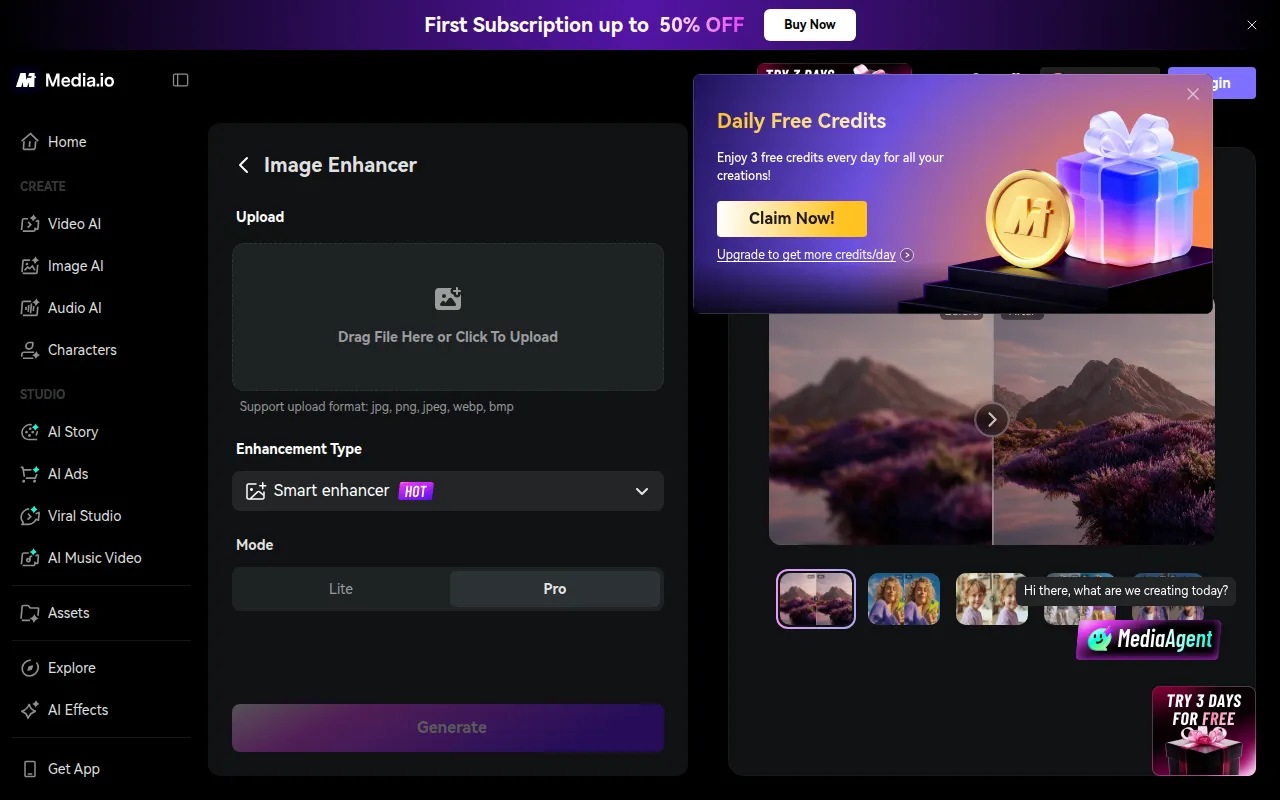Select the third sample thumbnail with children
The image size is (1280, 800).
[992, 599]
